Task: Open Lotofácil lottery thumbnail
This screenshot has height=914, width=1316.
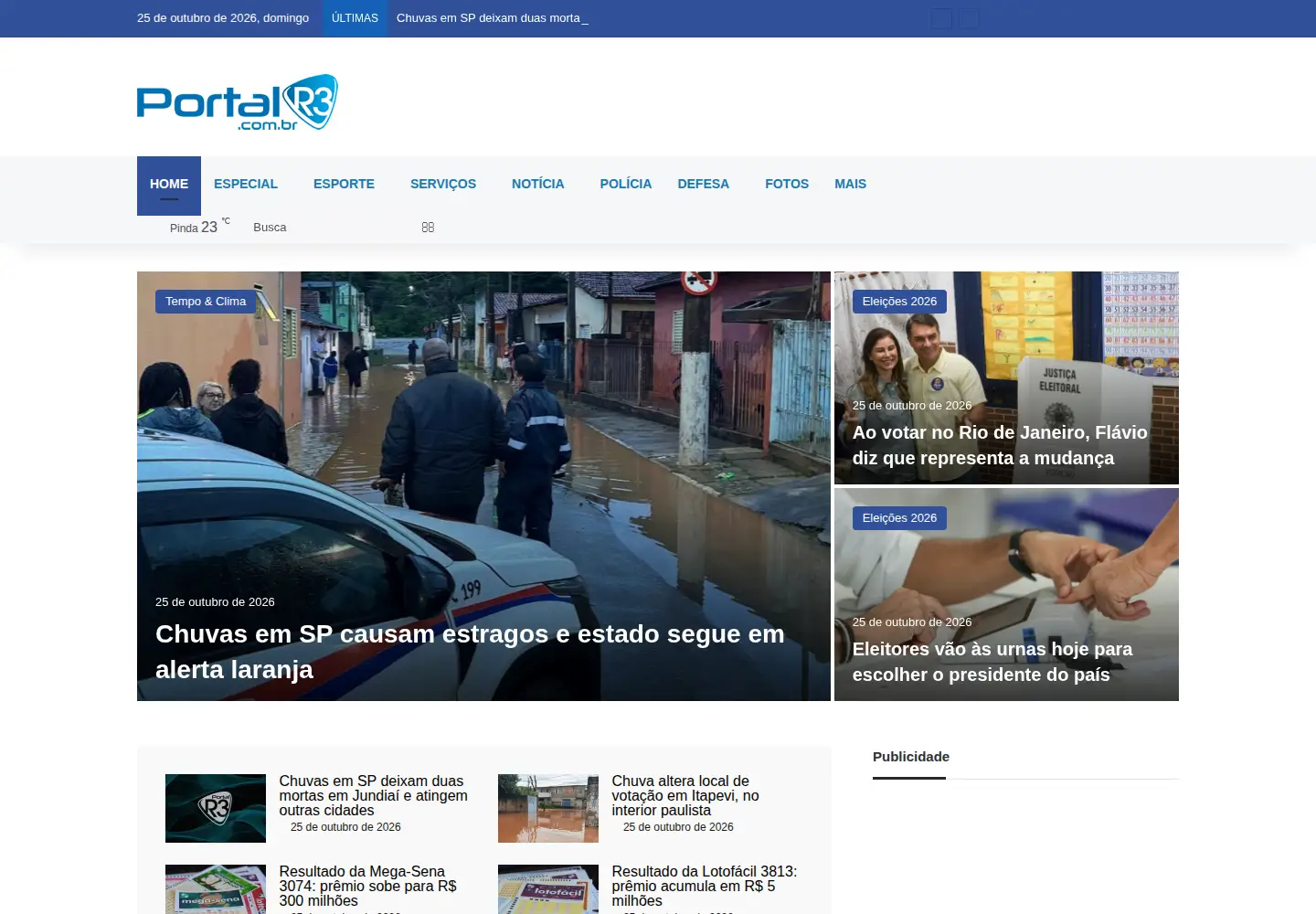Action: click(548, 889)
